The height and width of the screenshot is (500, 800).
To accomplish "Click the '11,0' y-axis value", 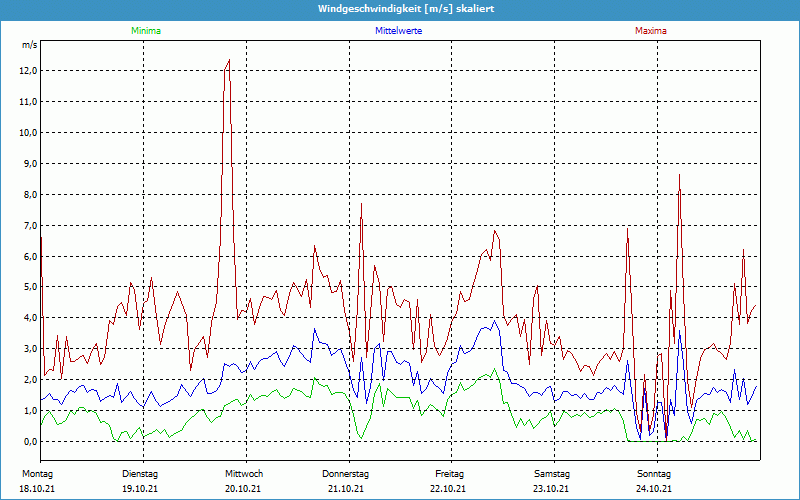I will coord(28,102).
